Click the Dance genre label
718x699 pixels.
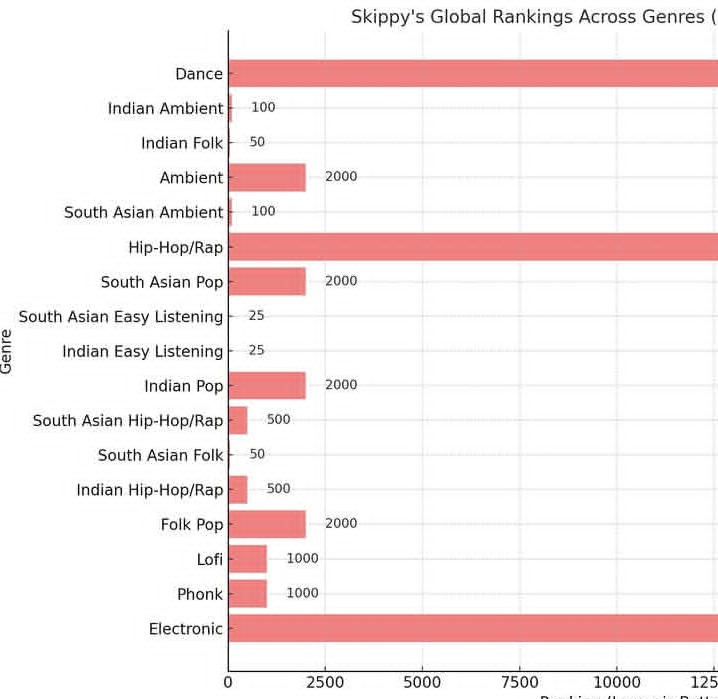(199, 74)
